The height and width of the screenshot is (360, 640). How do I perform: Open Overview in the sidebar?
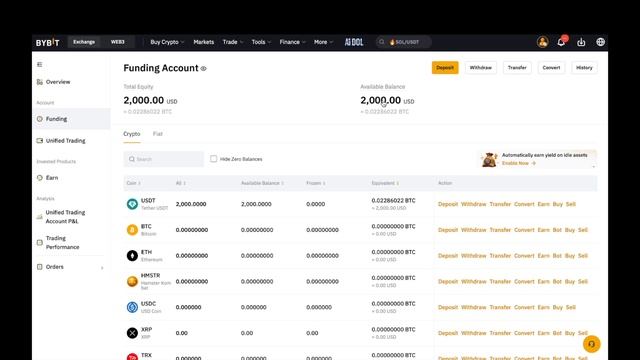click(x=58, y=82)
